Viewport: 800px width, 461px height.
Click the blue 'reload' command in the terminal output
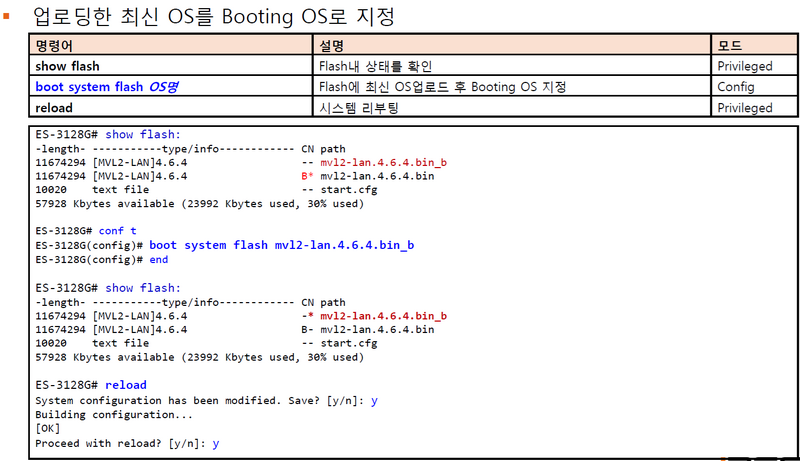coord(126,385)
